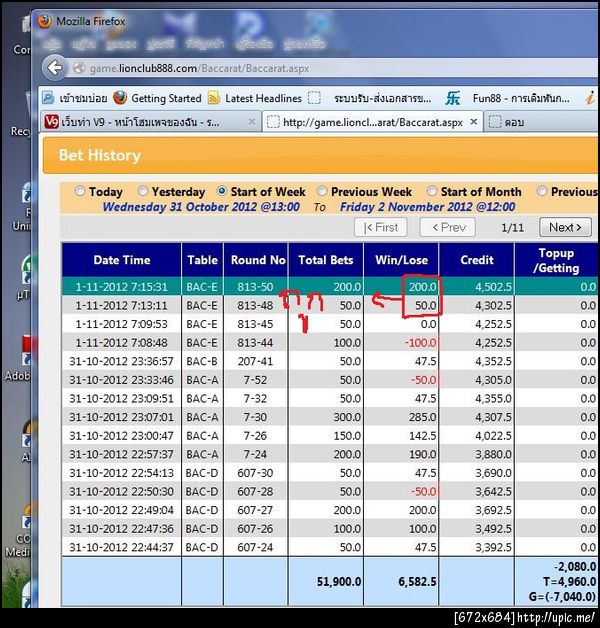Select the Yesterday radio button

pyautogui.click(x=143, y=191)
